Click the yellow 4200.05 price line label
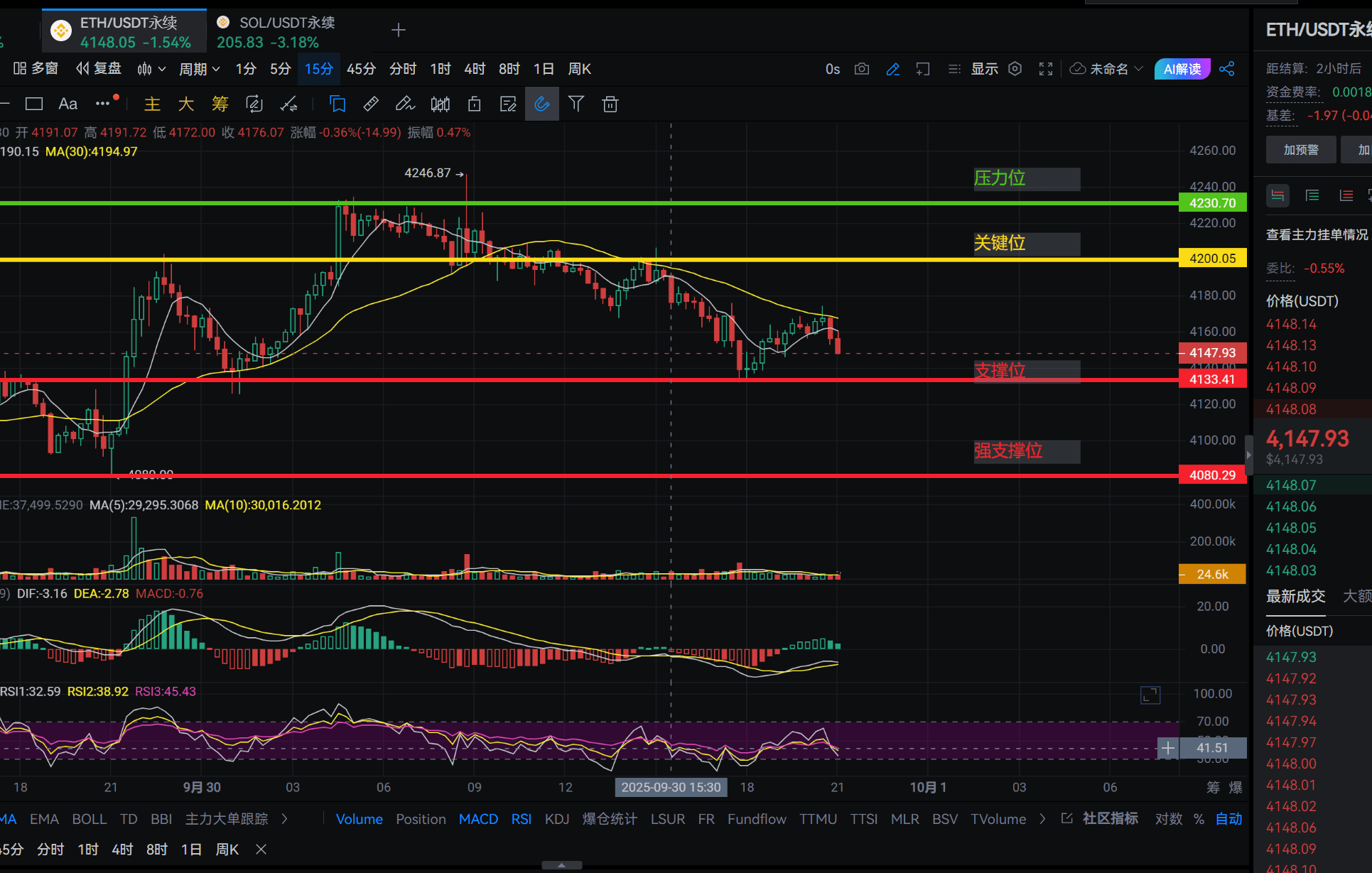 tap(1212, 258)
